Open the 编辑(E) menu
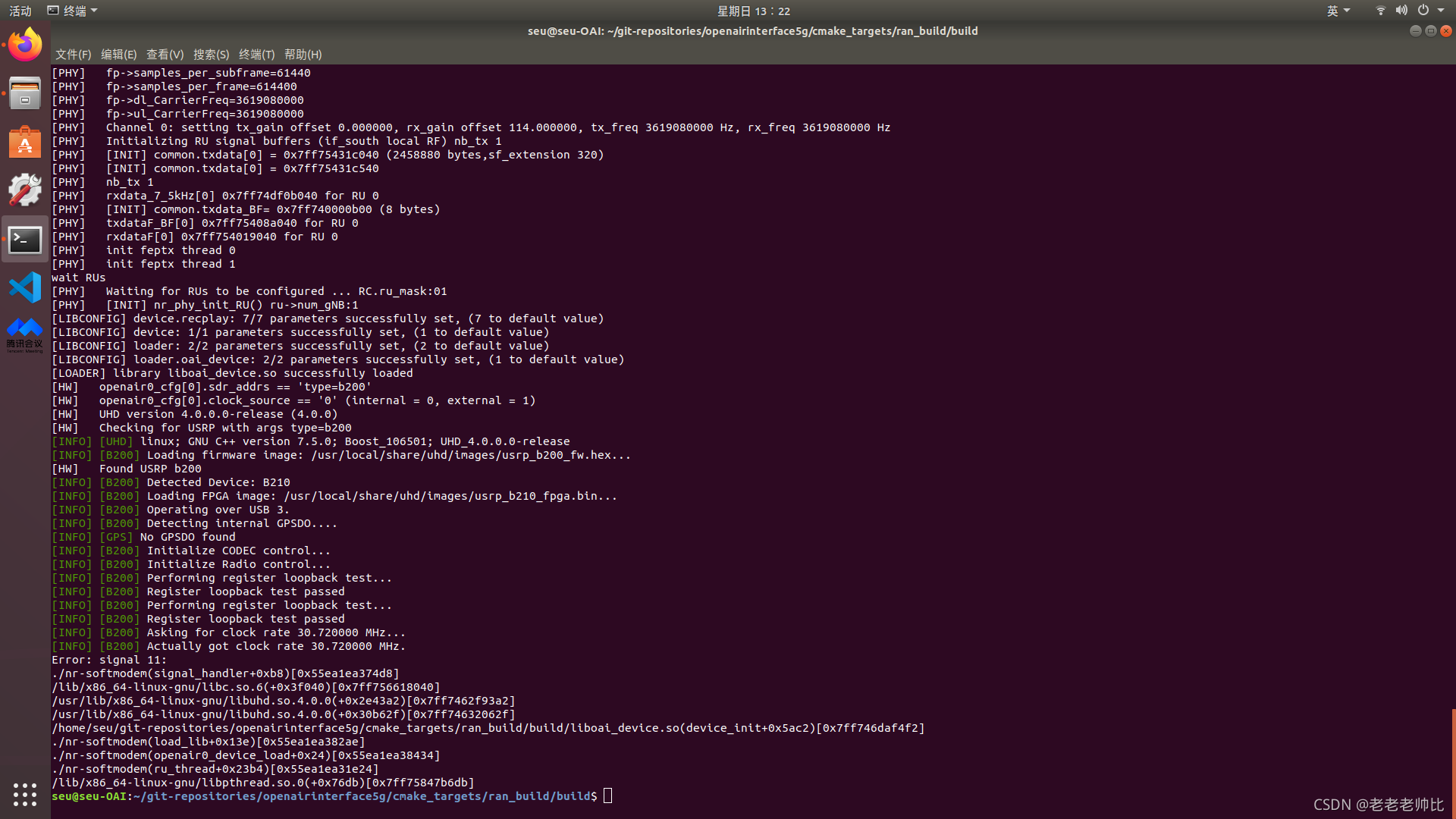The image size is (1456, 819). [118, 55]
